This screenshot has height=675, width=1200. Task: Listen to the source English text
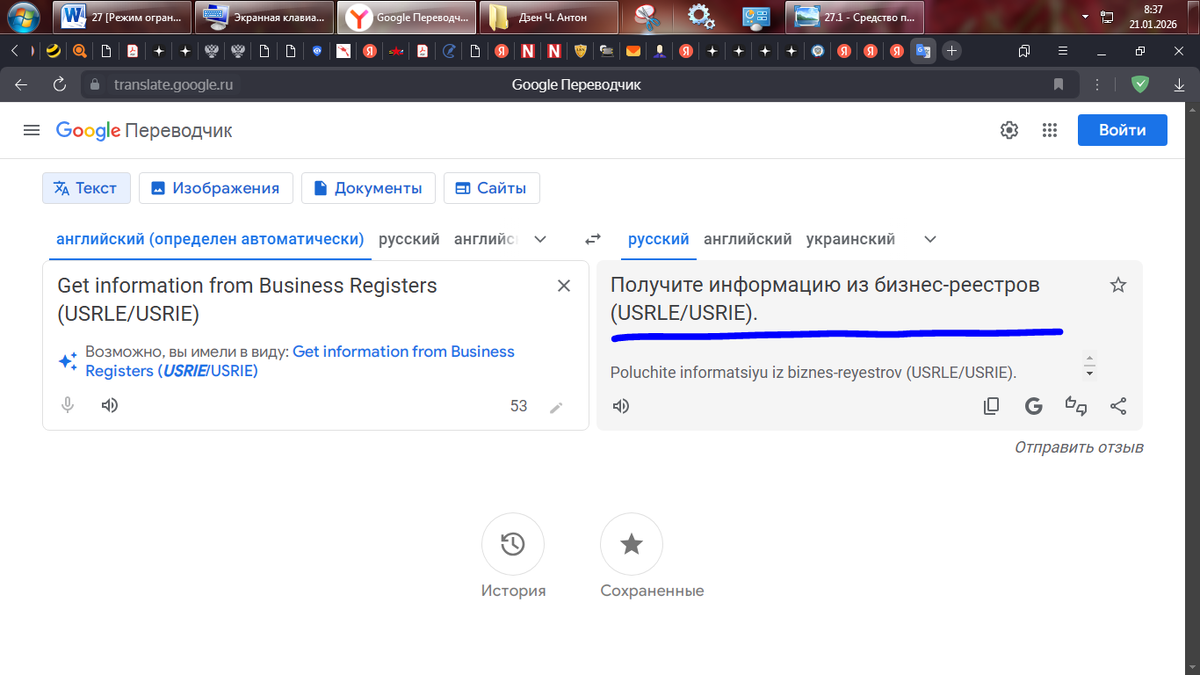(110, 406)
